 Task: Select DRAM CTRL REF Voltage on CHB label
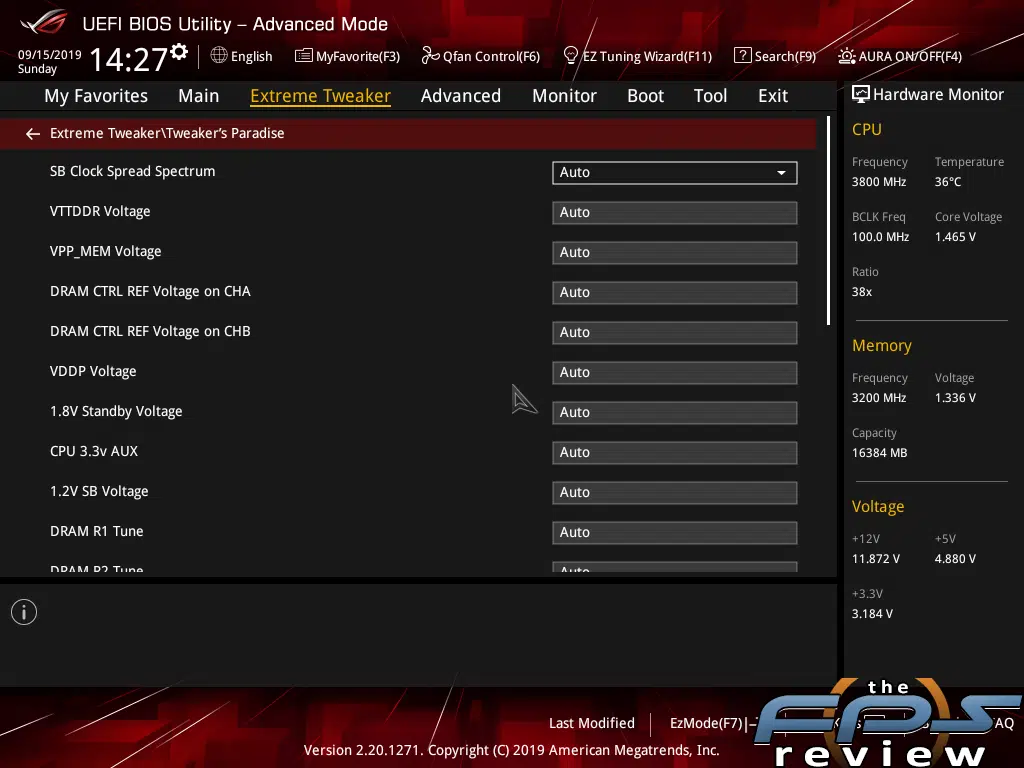150,331
